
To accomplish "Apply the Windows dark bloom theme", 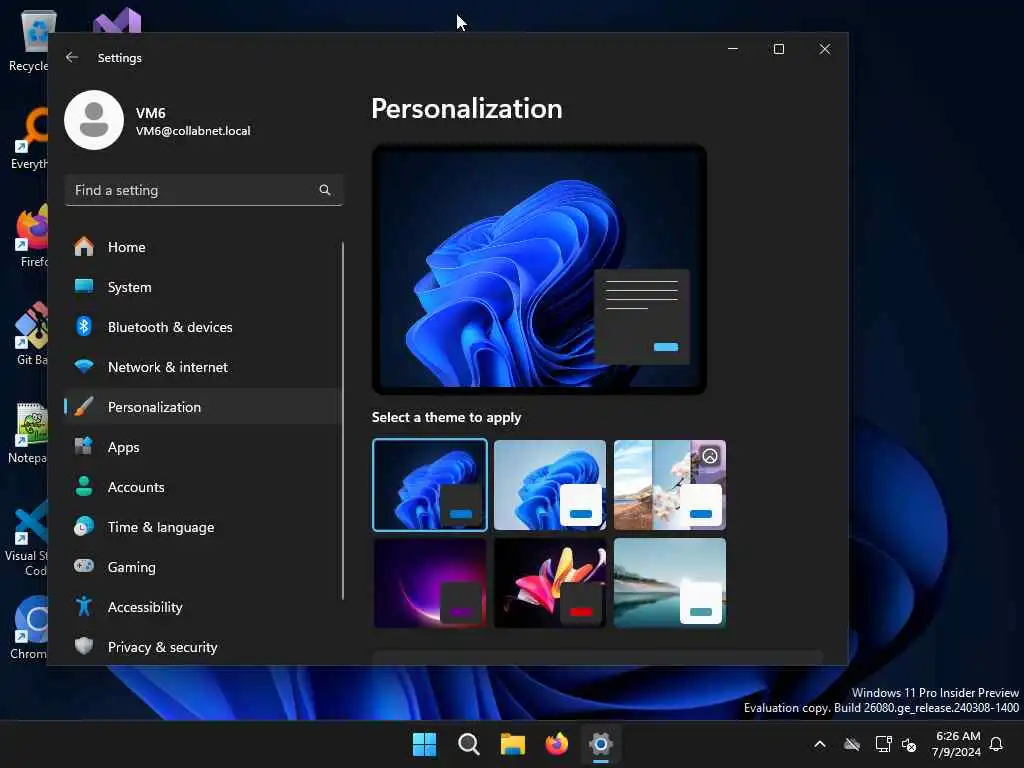I will point(430,485).
